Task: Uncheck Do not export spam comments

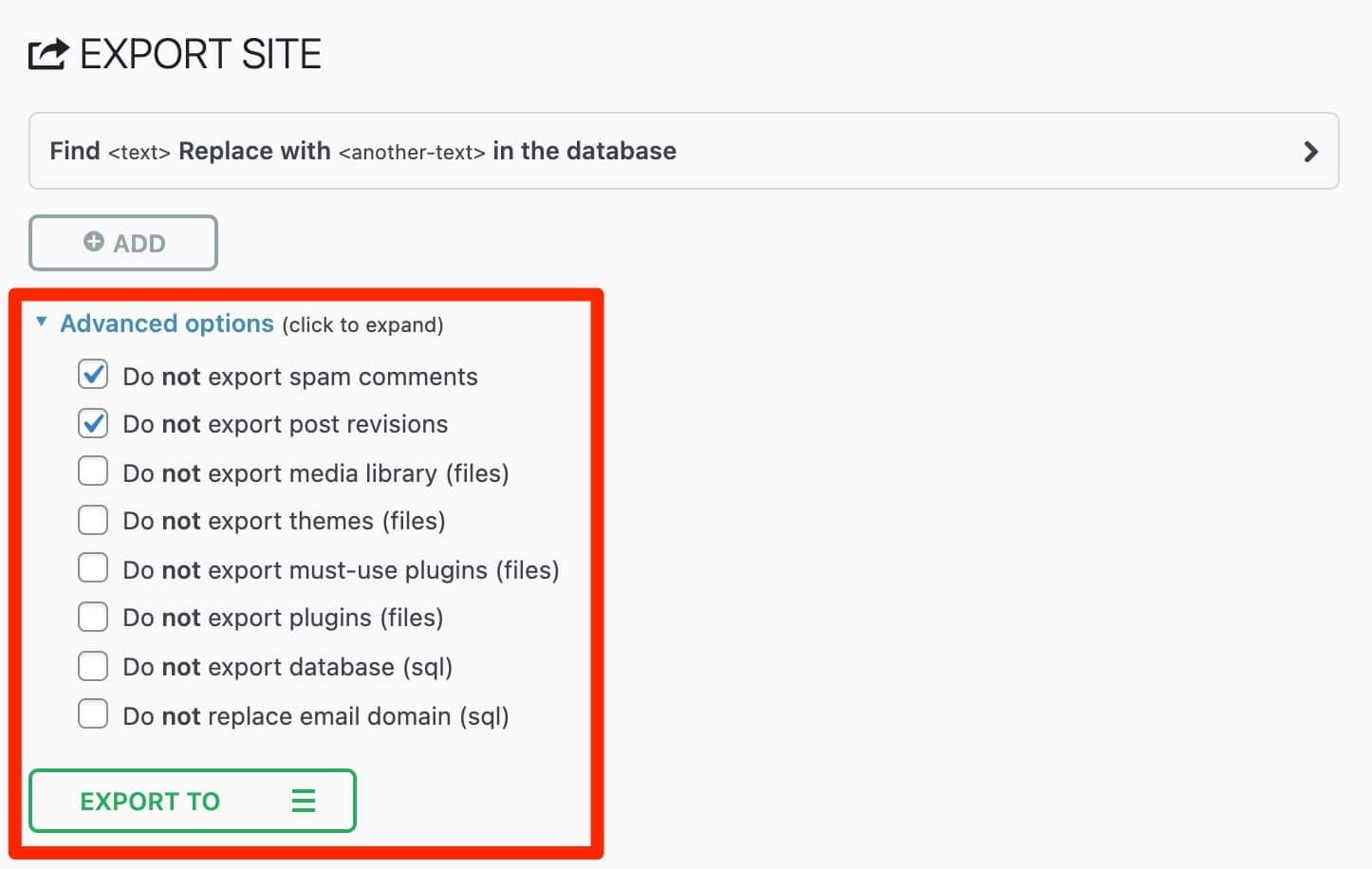Action: click(93, 375)
